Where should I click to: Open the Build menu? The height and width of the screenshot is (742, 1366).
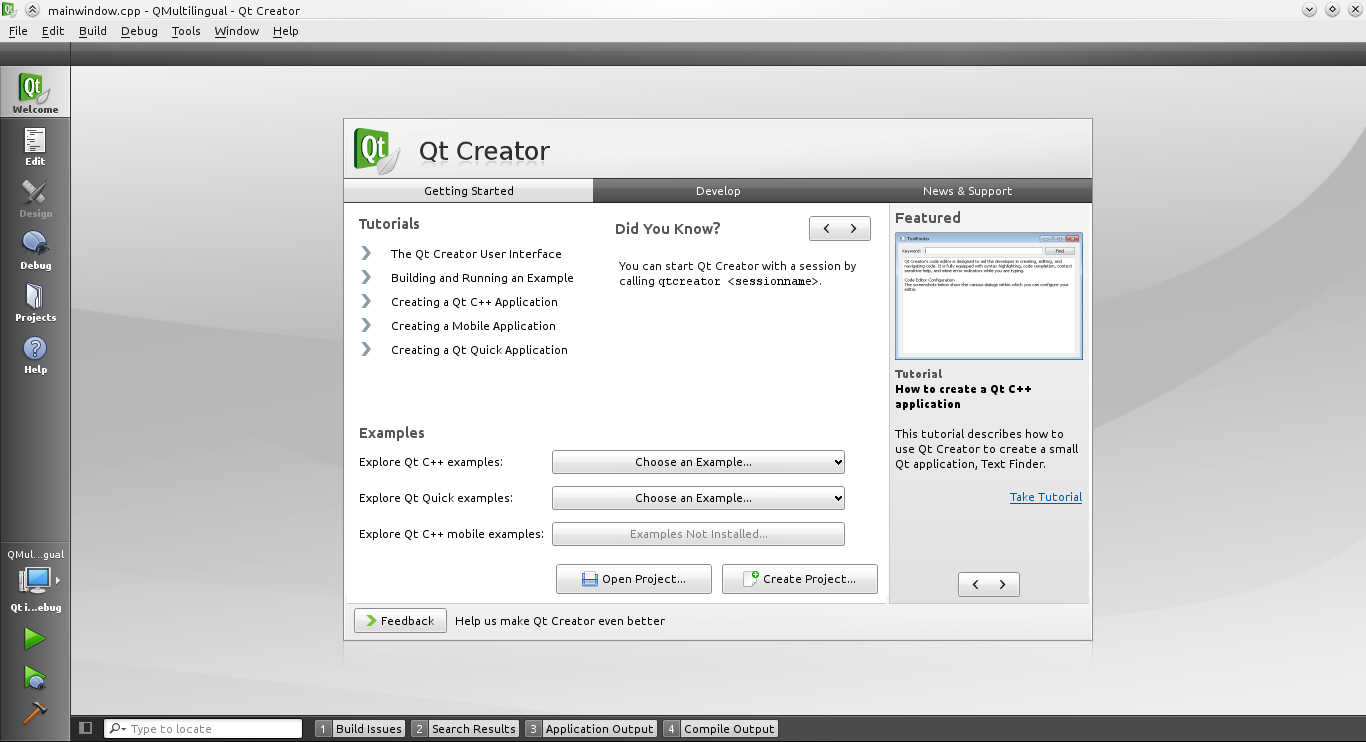(x=93, y=31)
